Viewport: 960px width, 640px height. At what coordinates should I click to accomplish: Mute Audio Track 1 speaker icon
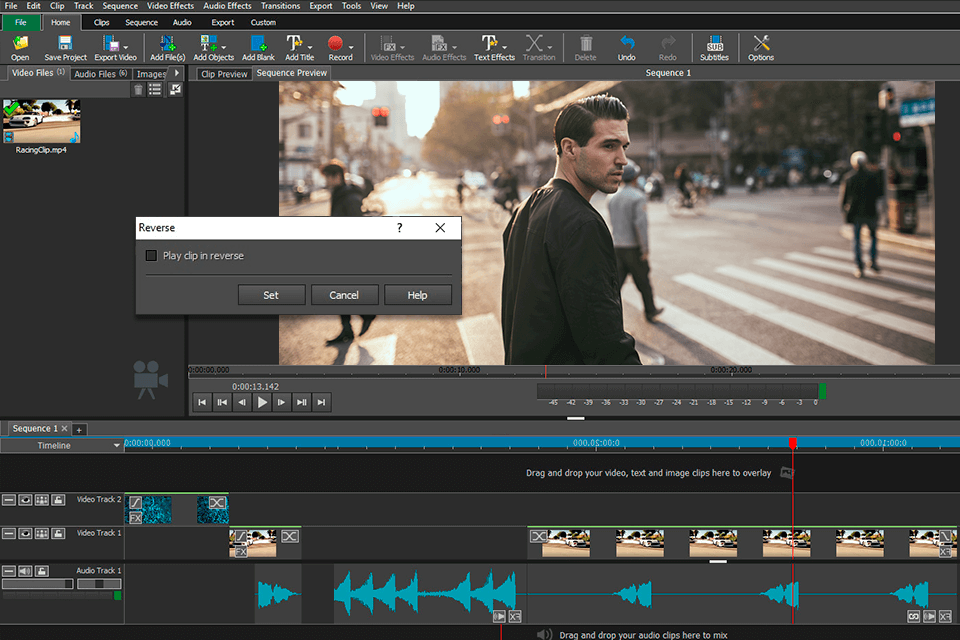coord(26,571)
